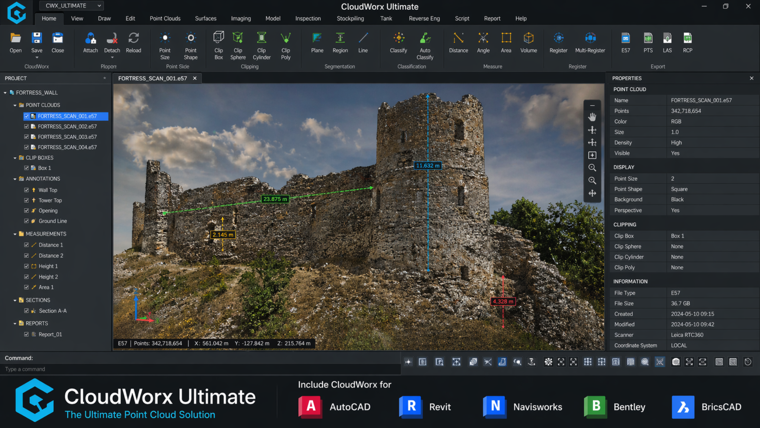760x428 pixels.
Task: Toggle the Wall Top annotation checkbox
Action: [27, 190]
